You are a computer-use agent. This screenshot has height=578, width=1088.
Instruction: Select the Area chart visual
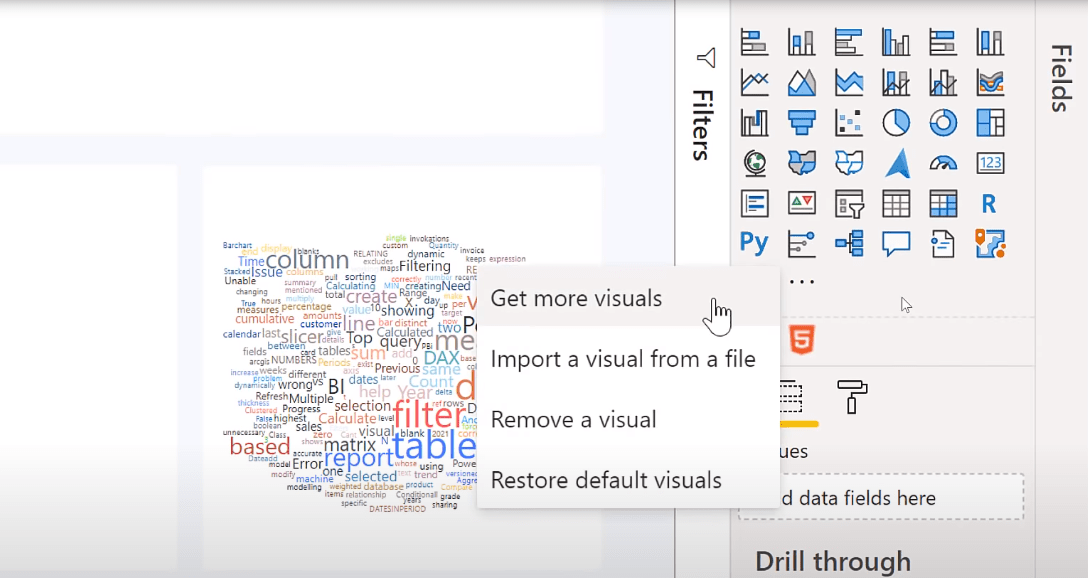pyautogui.click(x=801, y=83)
